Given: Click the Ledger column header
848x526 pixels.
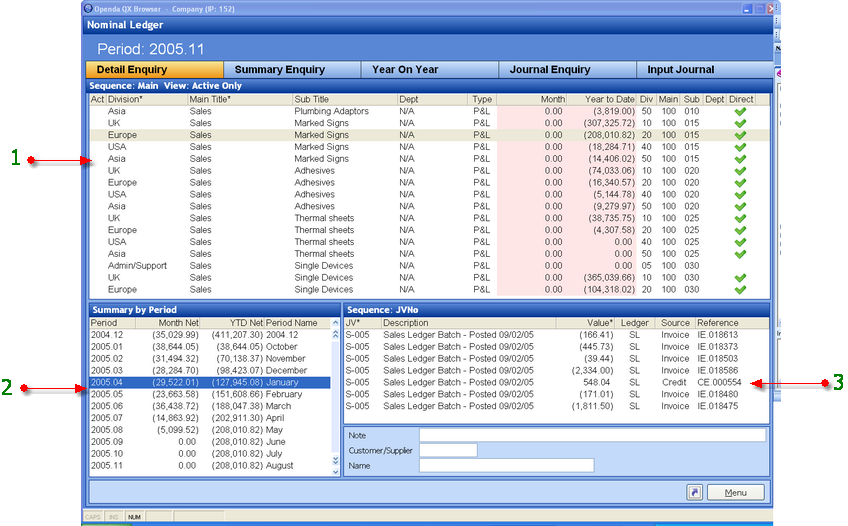Looking at the screenshot, I should pos(635,323).
